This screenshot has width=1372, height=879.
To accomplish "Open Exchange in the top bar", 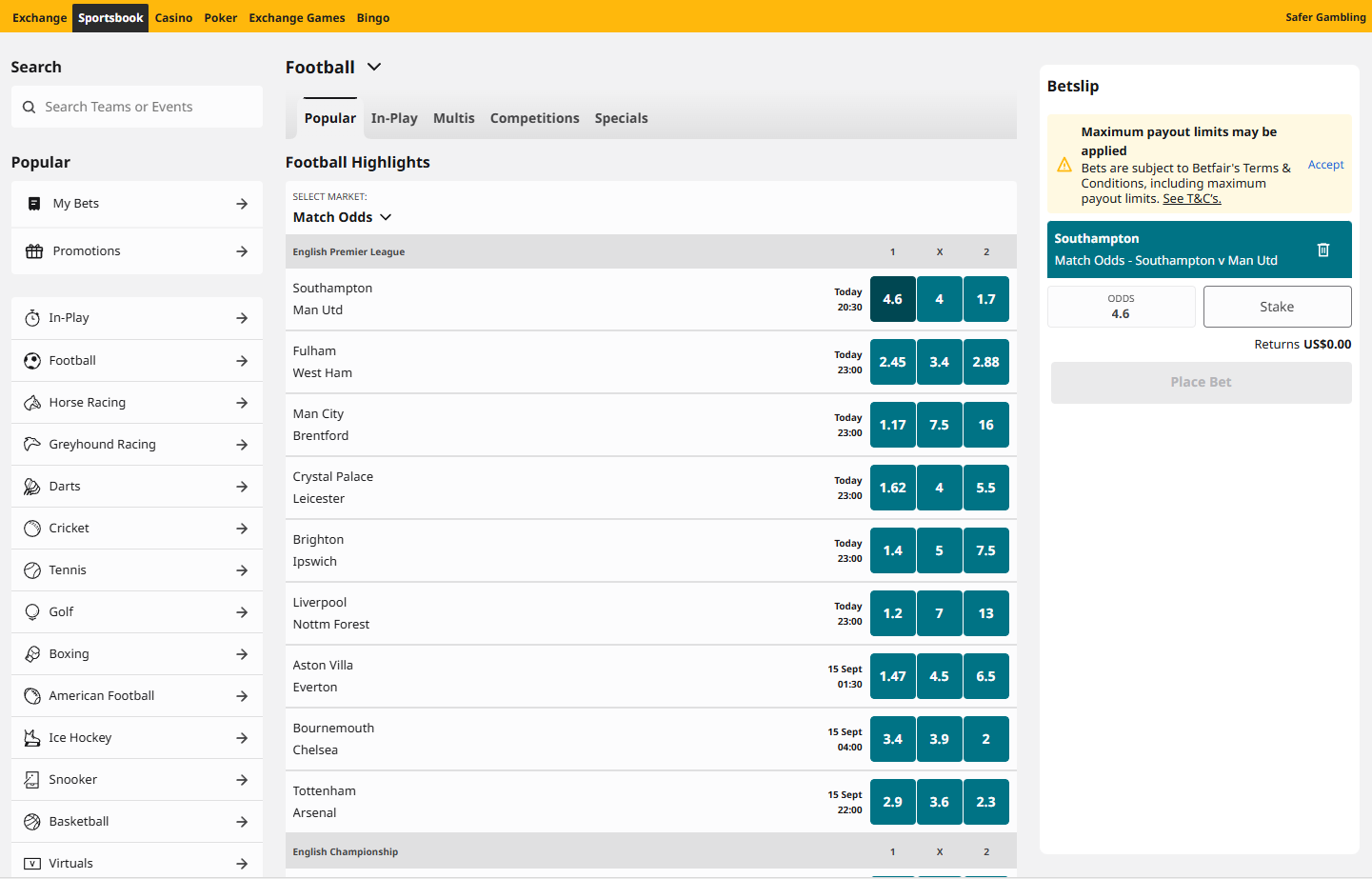I will 40,18.
